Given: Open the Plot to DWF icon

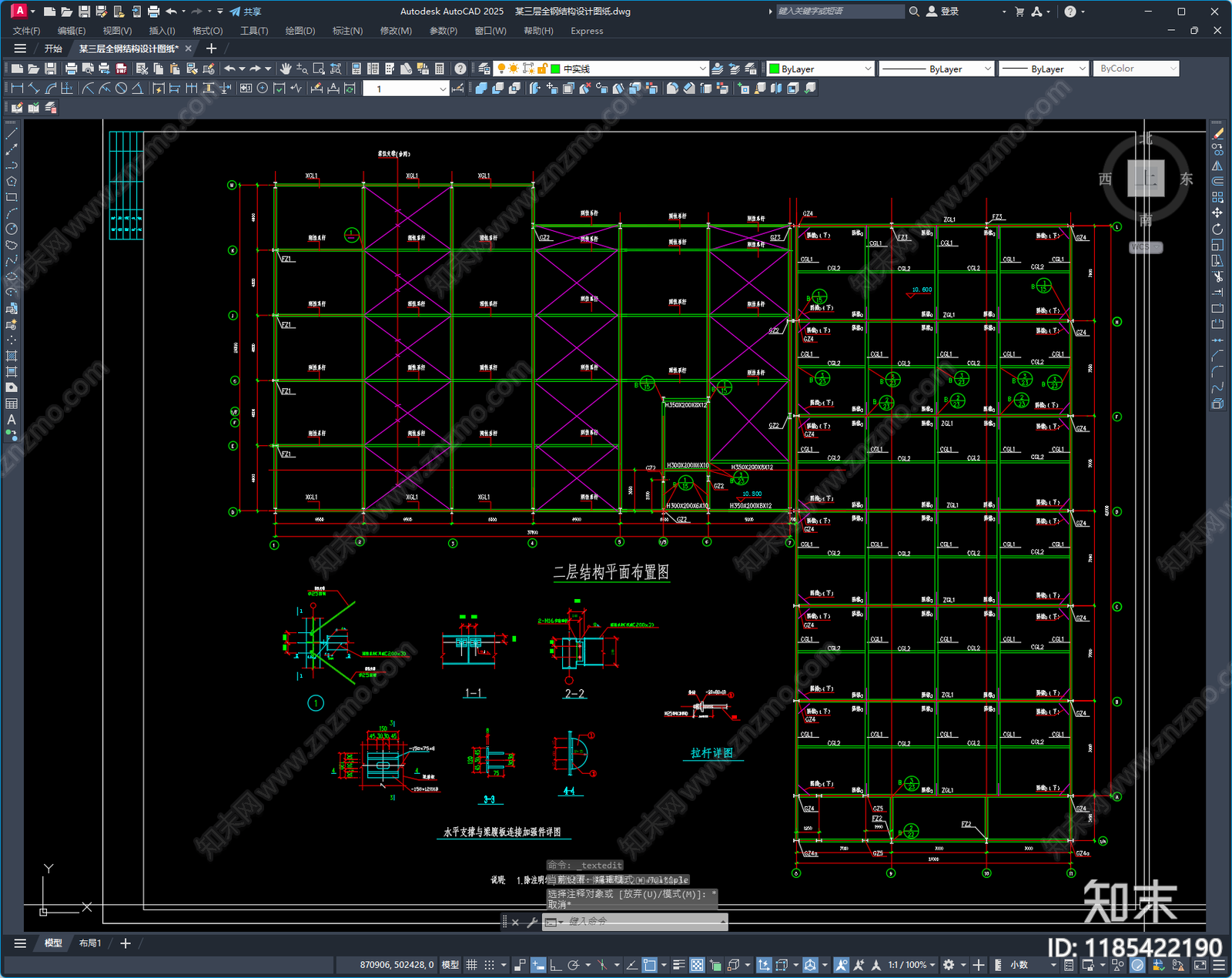Looking at the screenshot, I should click(121, 69).
